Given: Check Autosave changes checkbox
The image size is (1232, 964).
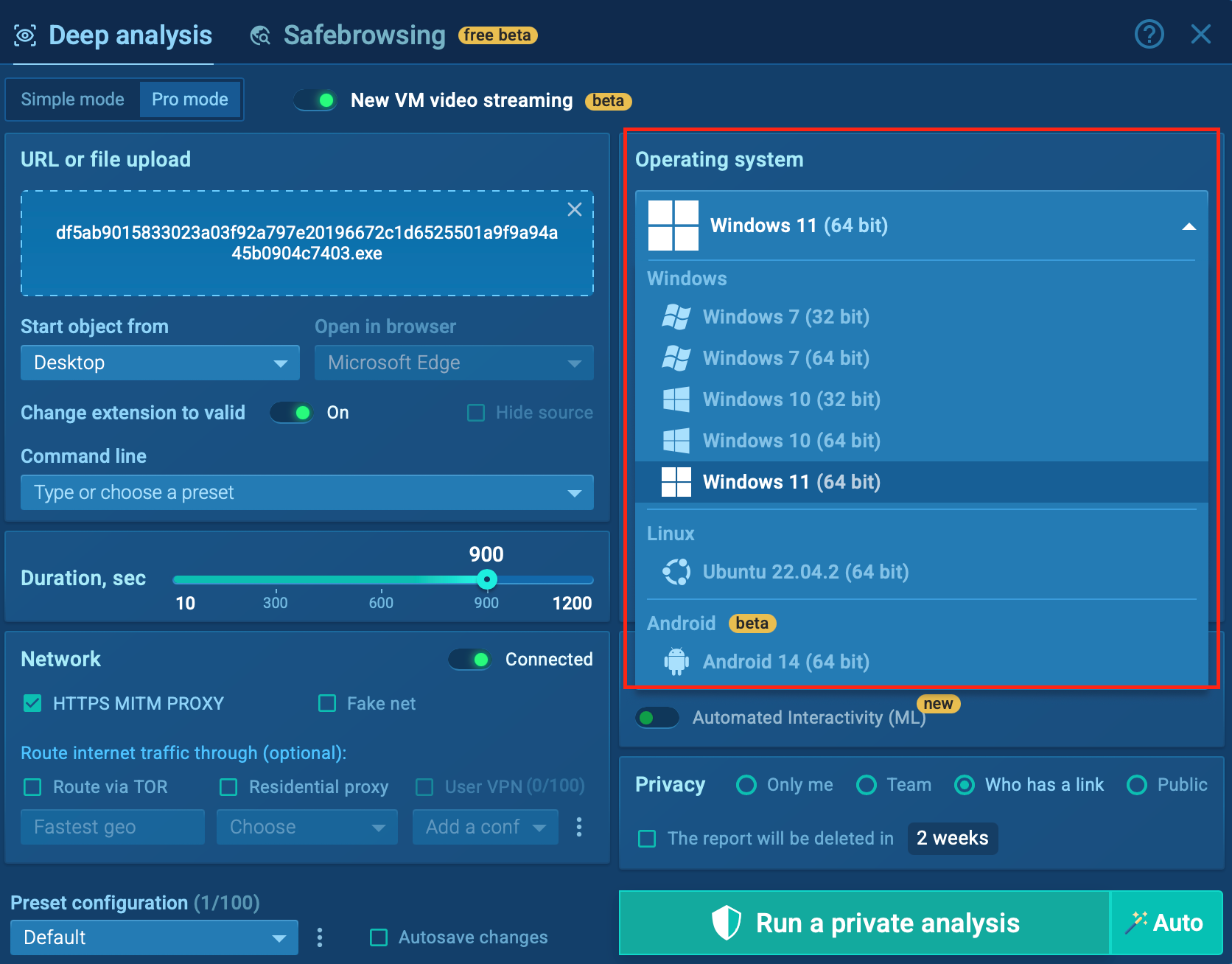Looking at the screenshot, I should tap(379, 937).
